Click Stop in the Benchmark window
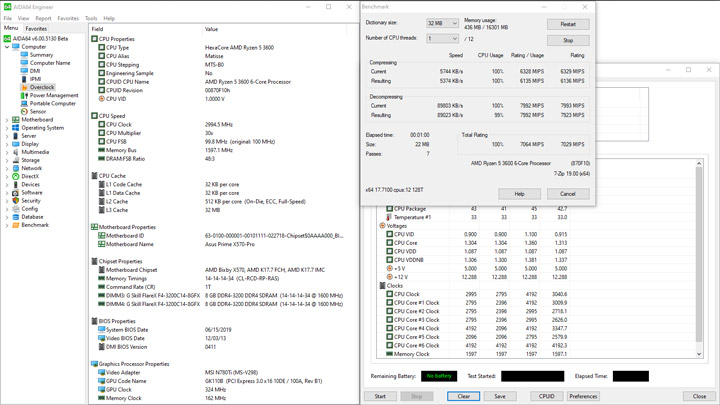This screenshot has width=720, height=405. (x=568, y=40)
